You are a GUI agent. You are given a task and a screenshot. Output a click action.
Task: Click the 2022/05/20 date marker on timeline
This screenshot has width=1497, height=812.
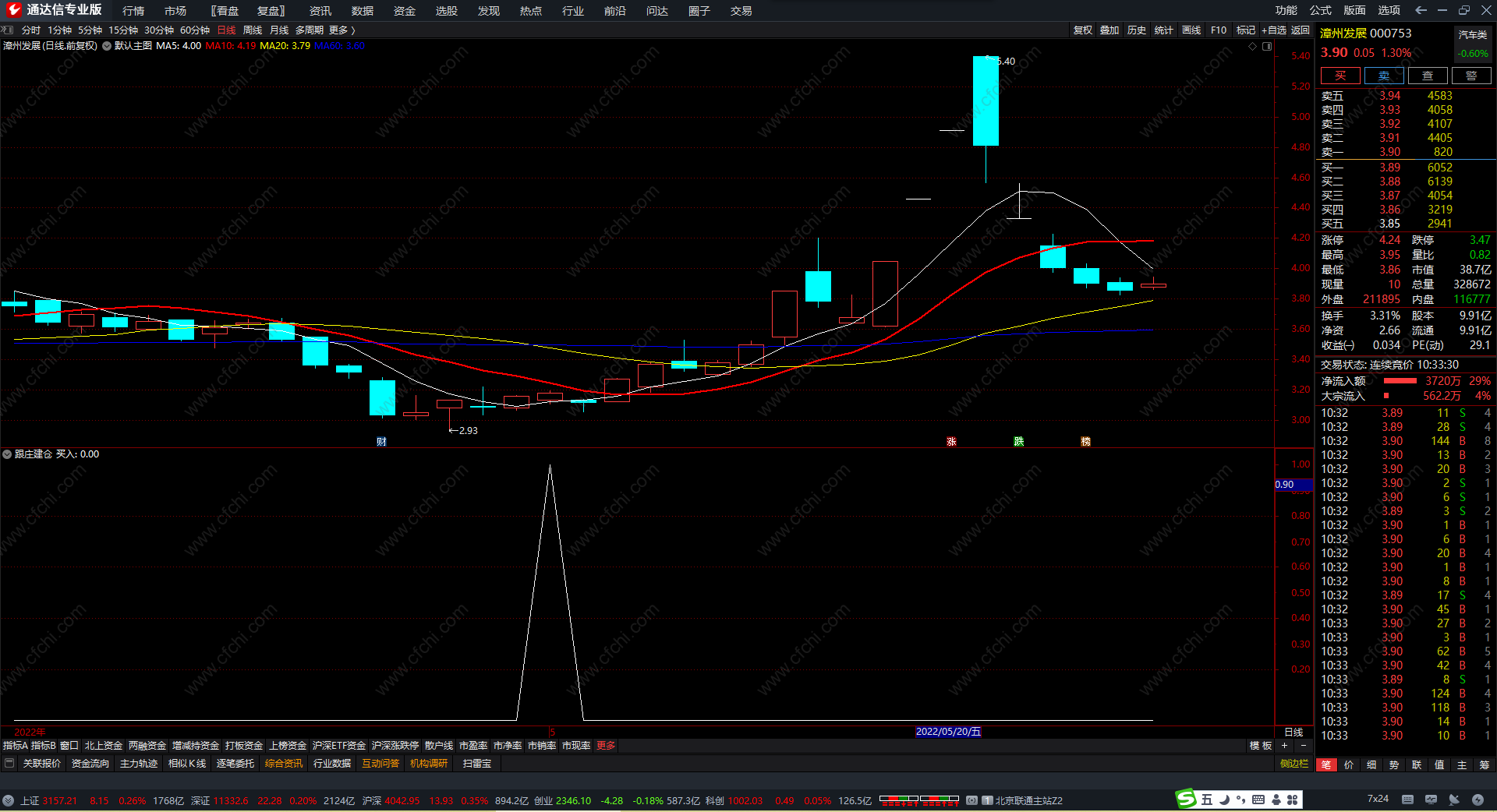[x=947, y=732]
